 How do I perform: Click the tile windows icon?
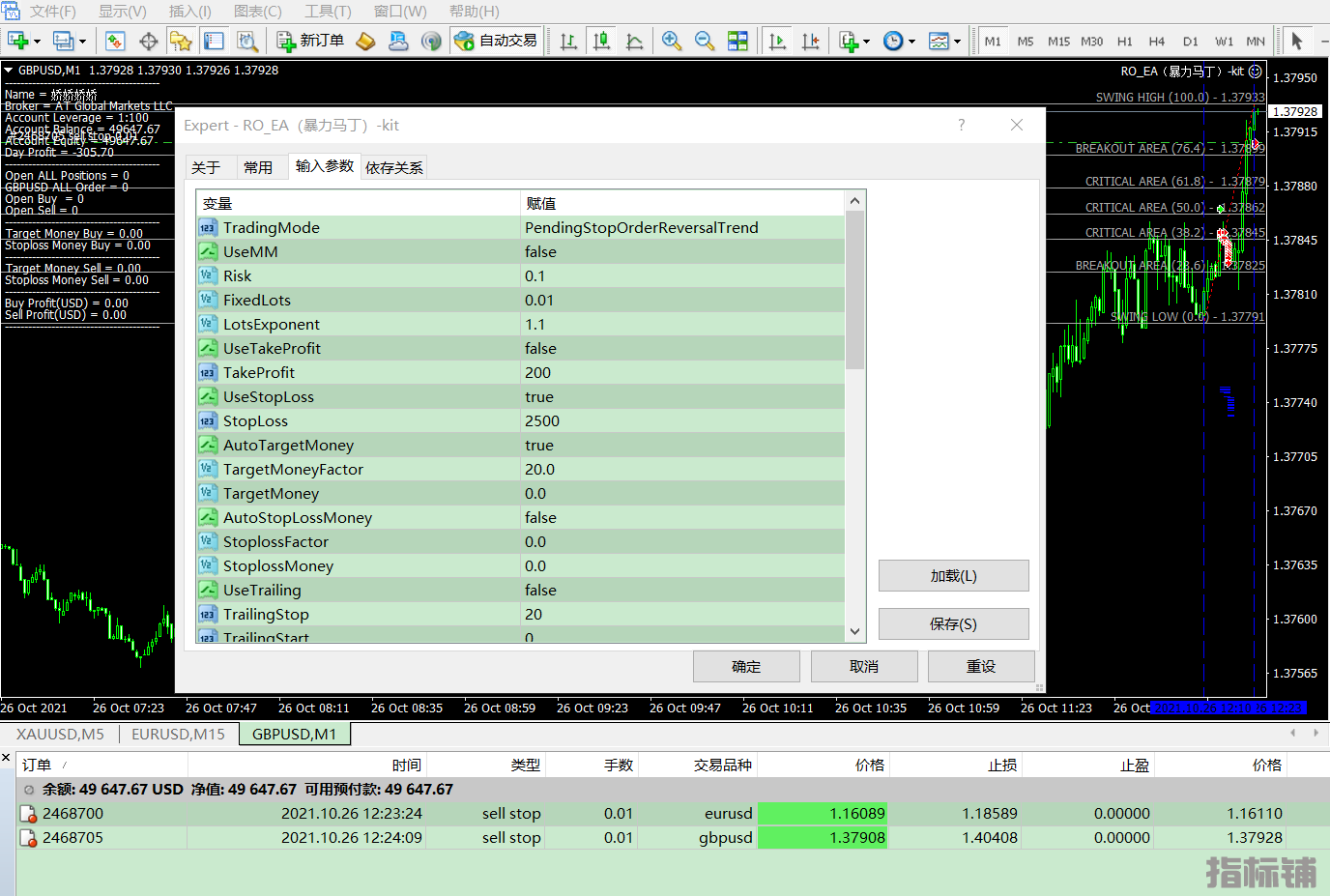(737, 41)
